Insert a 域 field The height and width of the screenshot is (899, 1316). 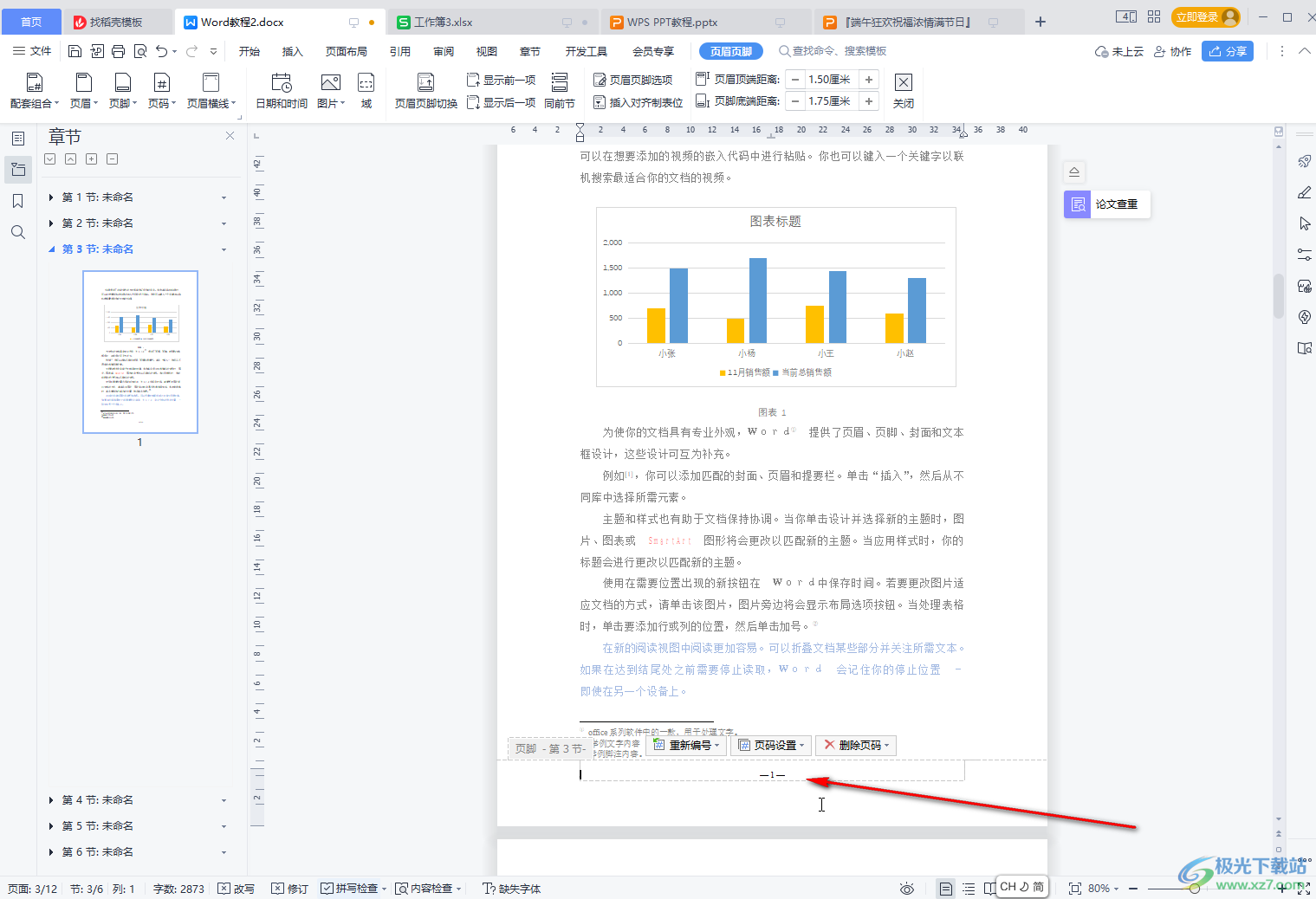click(x=366, y=91)
